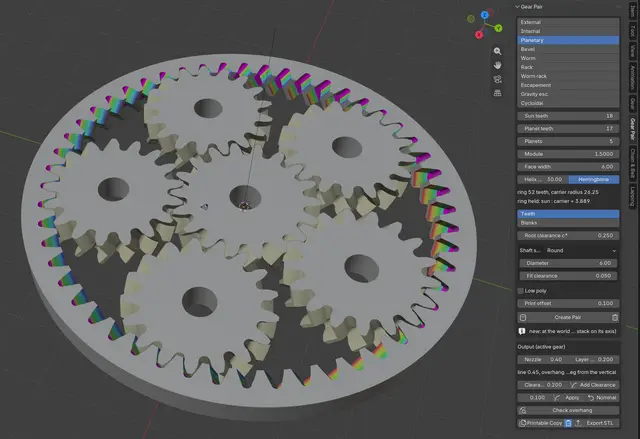Select the External gear type
This screenshot has width=640, height=439.
click(x=568, y=22)
